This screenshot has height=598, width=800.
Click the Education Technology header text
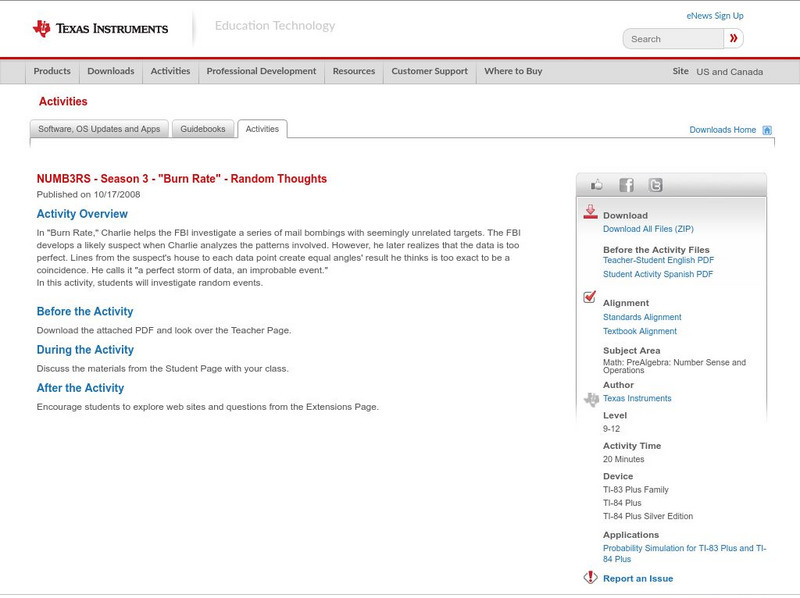(275, 26)
